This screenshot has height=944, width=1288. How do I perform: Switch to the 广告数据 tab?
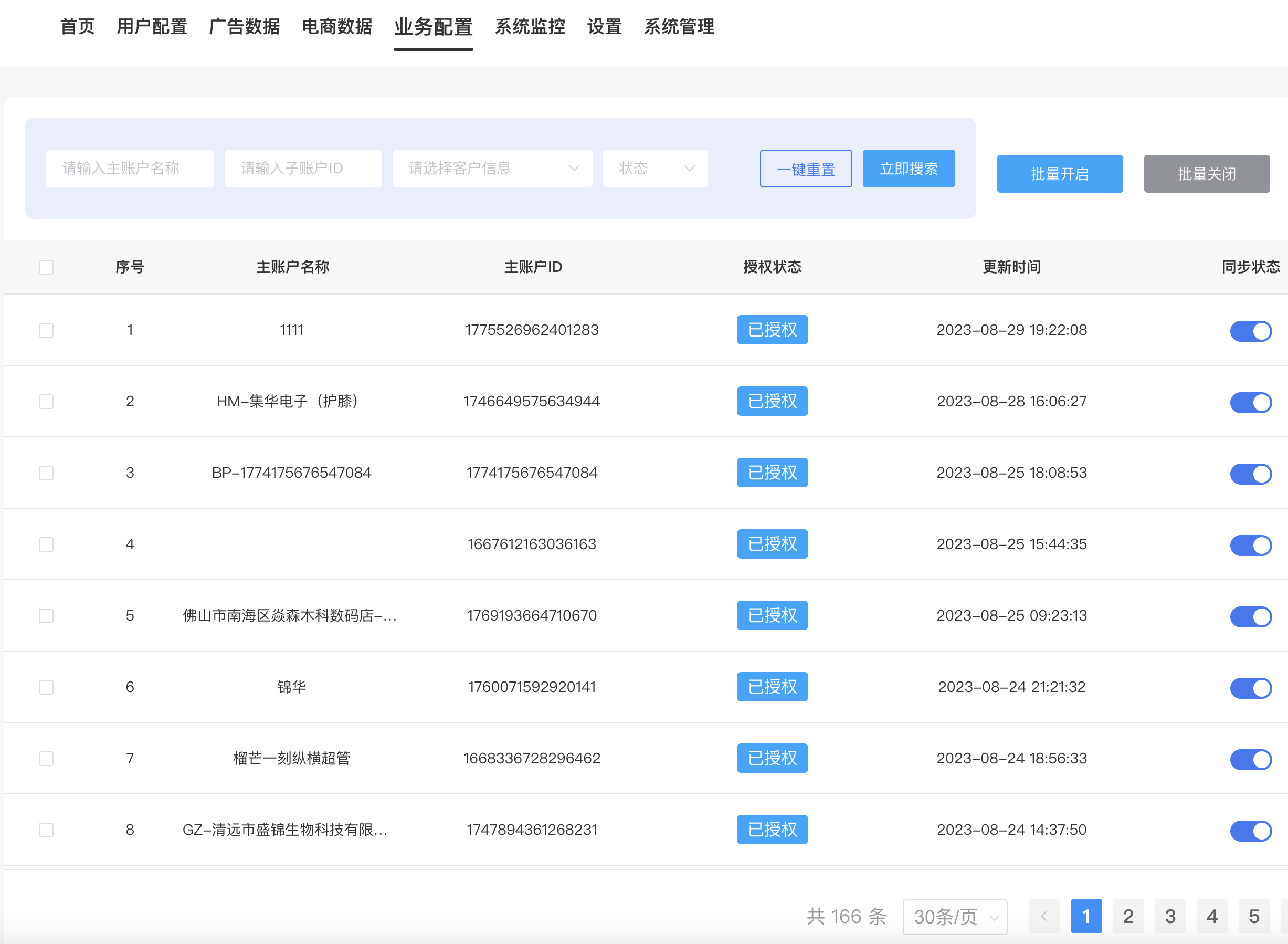tap(245, 26)
